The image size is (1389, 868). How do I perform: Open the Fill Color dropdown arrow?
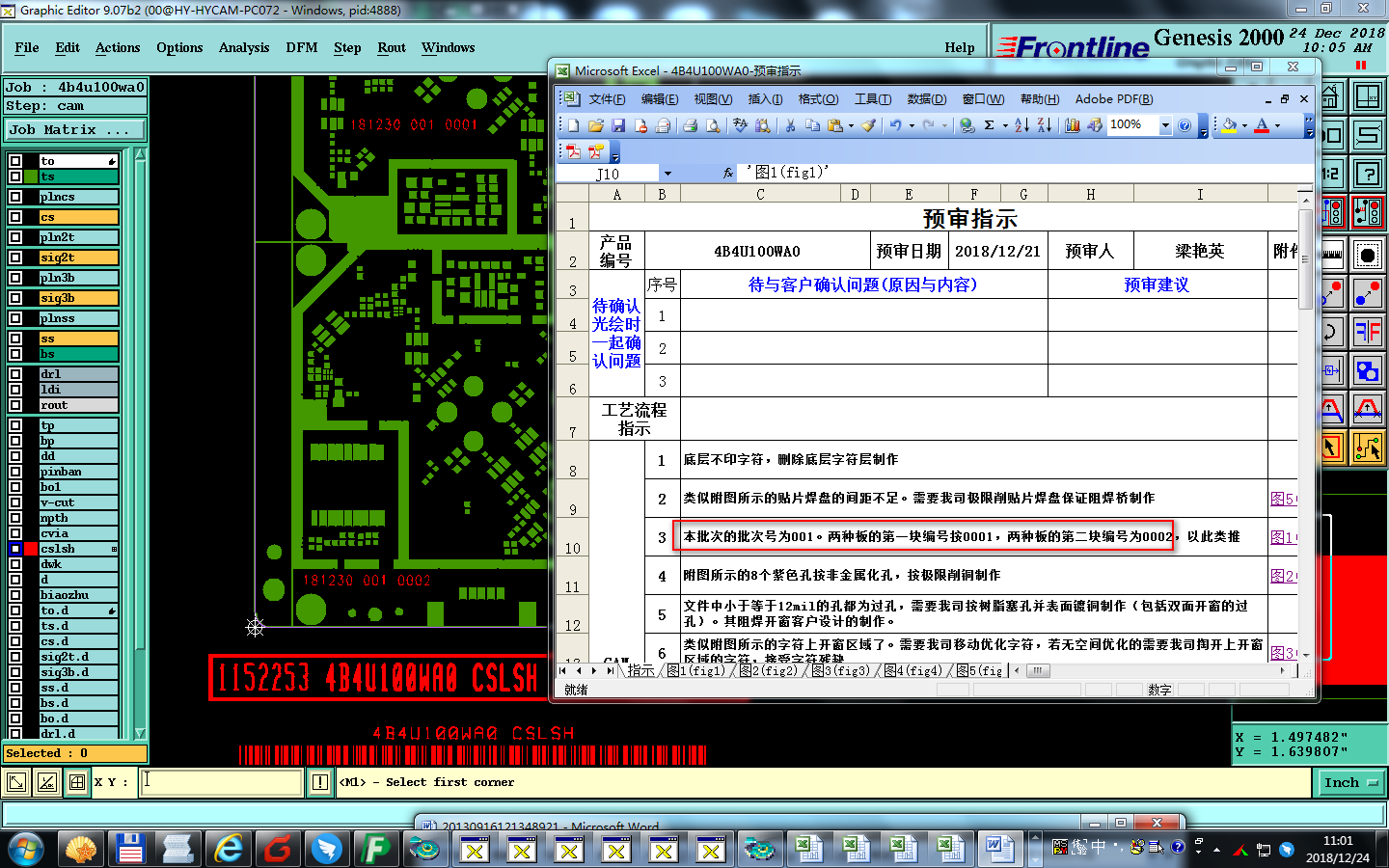coord(1244,125)
